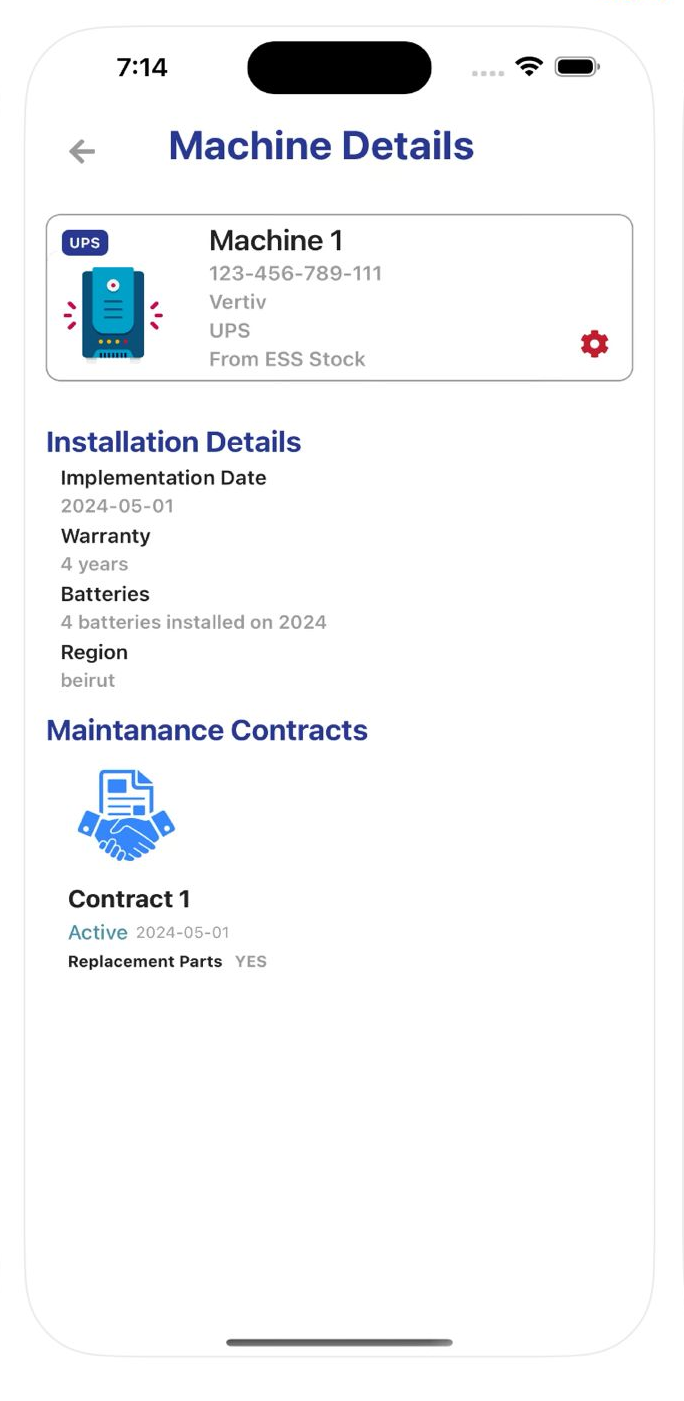Tap the back arrow icon
684x1401 pixels.
(82, 151)
